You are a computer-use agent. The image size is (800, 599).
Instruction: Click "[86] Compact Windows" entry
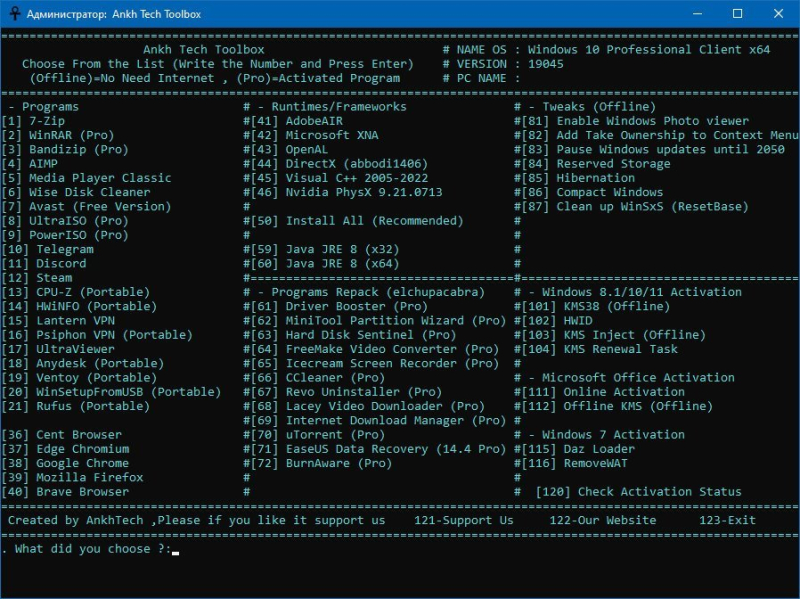[x=592, y=192]
